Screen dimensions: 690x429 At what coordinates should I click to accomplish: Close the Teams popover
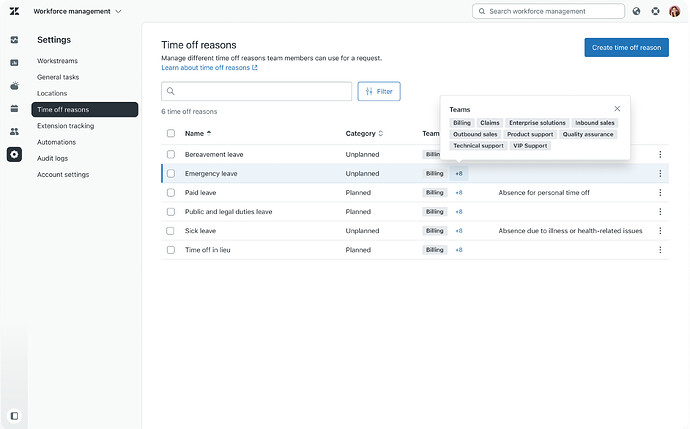pos(617,109)
